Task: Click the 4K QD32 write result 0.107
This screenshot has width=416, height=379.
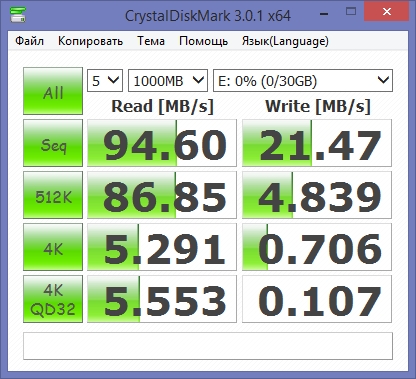Action: (x=317, y=299)
